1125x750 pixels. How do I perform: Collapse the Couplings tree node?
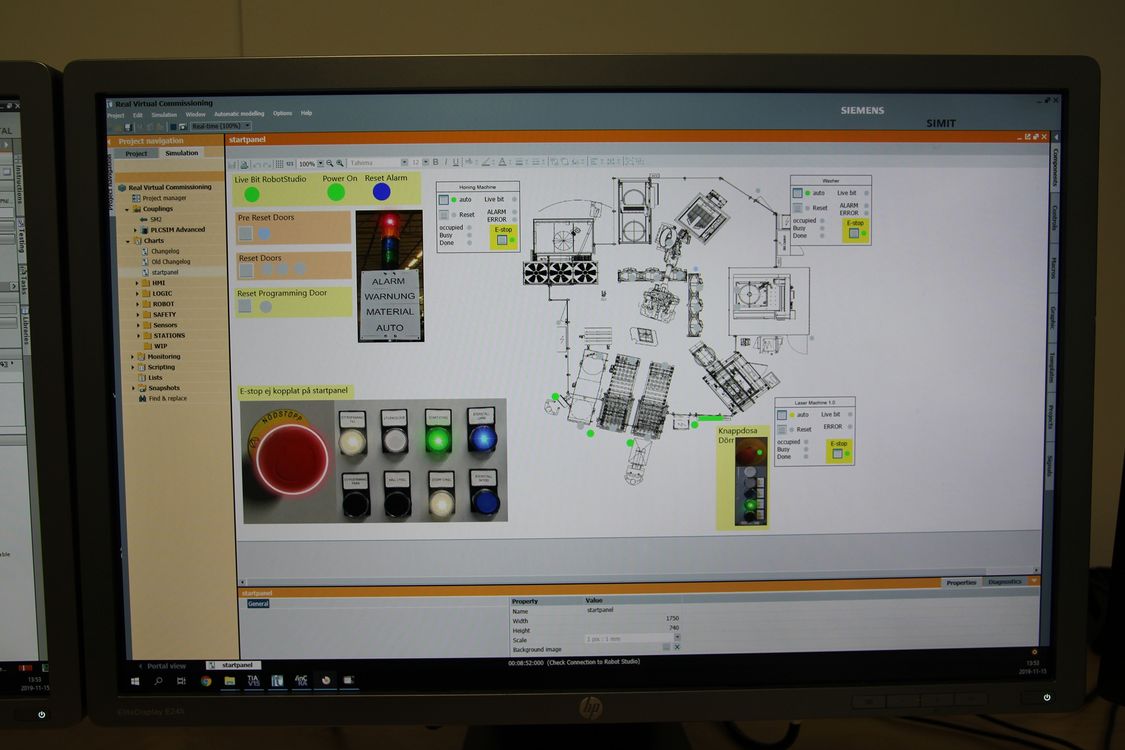(x=128, y=209)
